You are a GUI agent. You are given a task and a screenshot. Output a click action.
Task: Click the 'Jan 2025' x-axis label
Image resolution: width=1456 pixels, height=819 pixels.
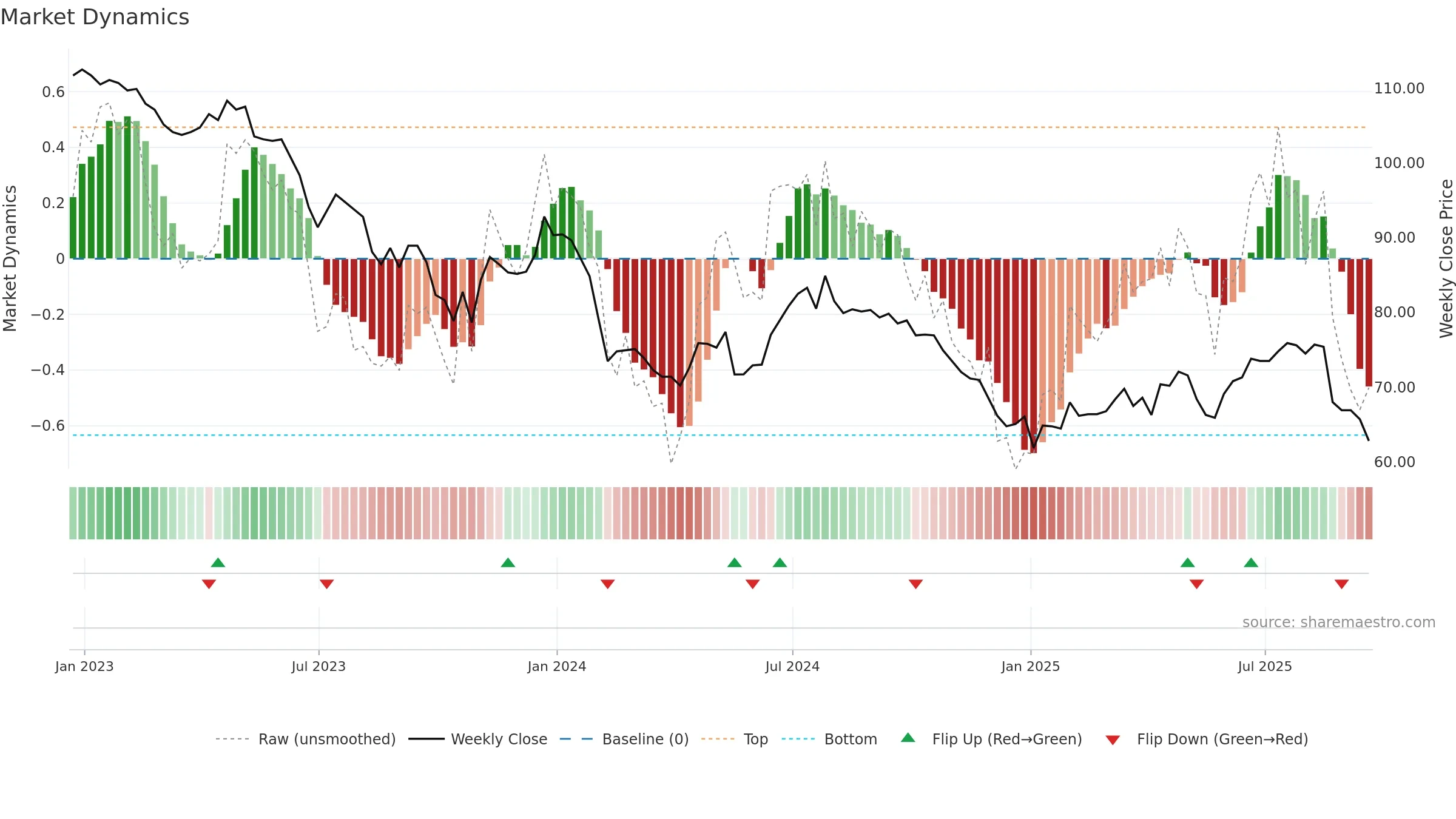click(1031, 666)
